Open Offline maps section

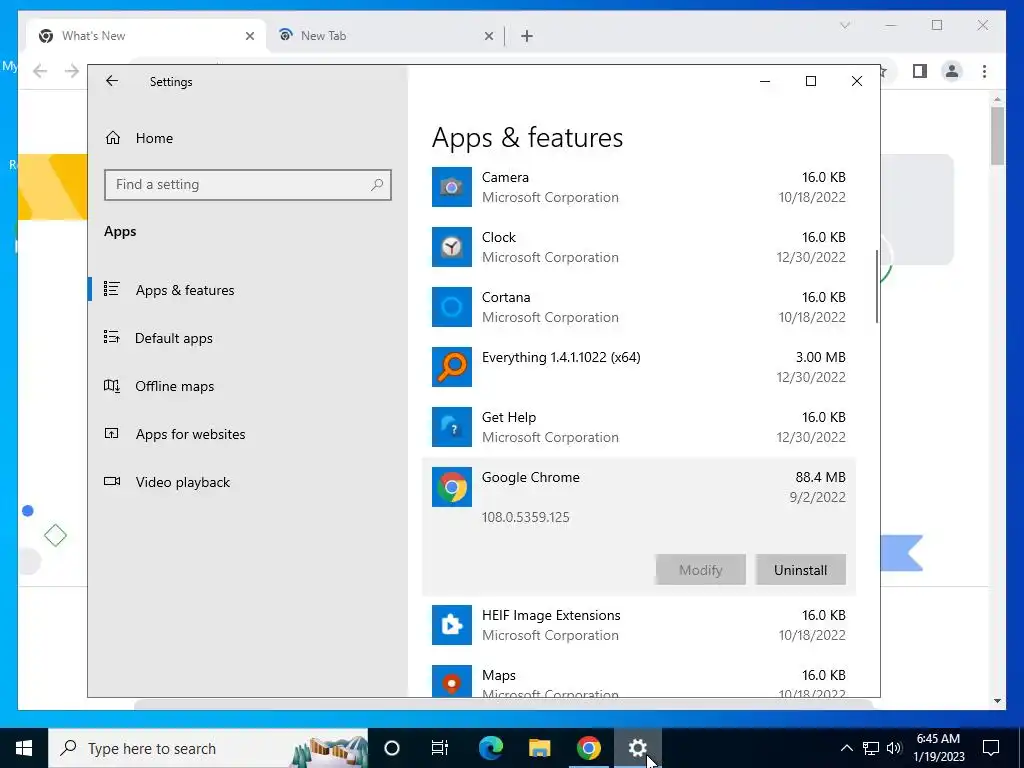click(174, 386)
